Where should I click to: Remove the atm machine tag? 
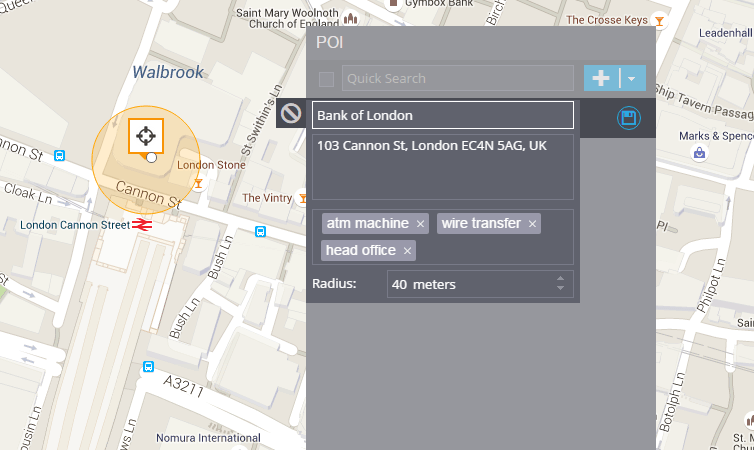tap(420, 224)
